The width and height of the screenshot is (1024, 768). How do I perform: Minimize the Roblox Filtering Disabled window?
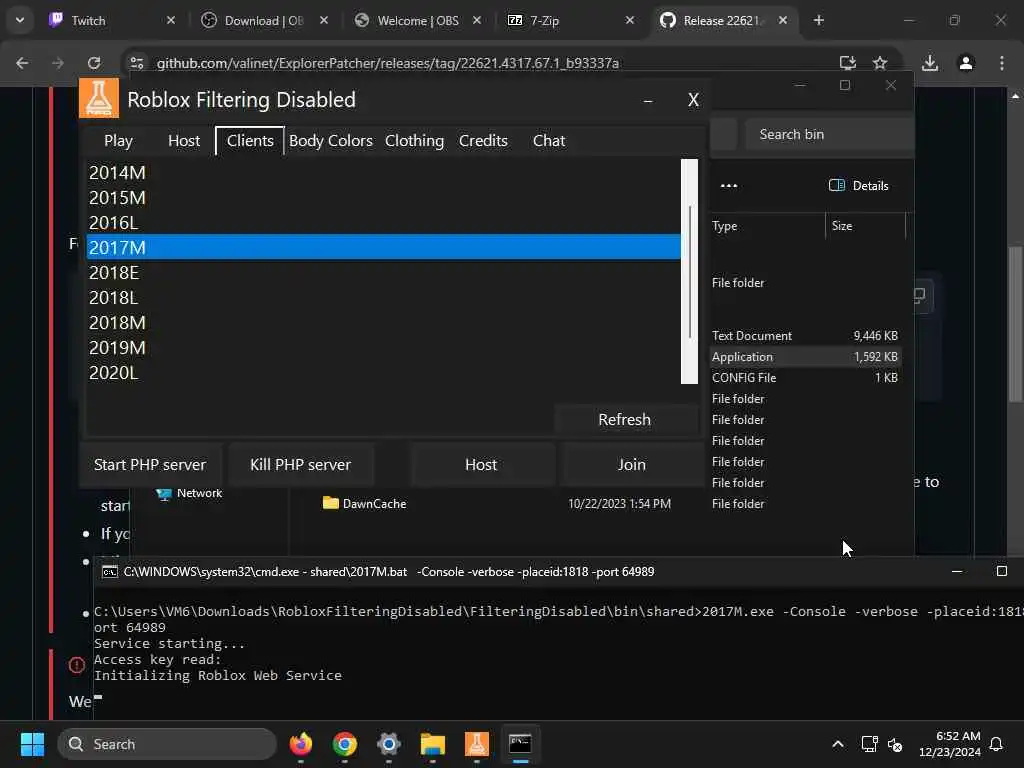click(x=648, y=100)
